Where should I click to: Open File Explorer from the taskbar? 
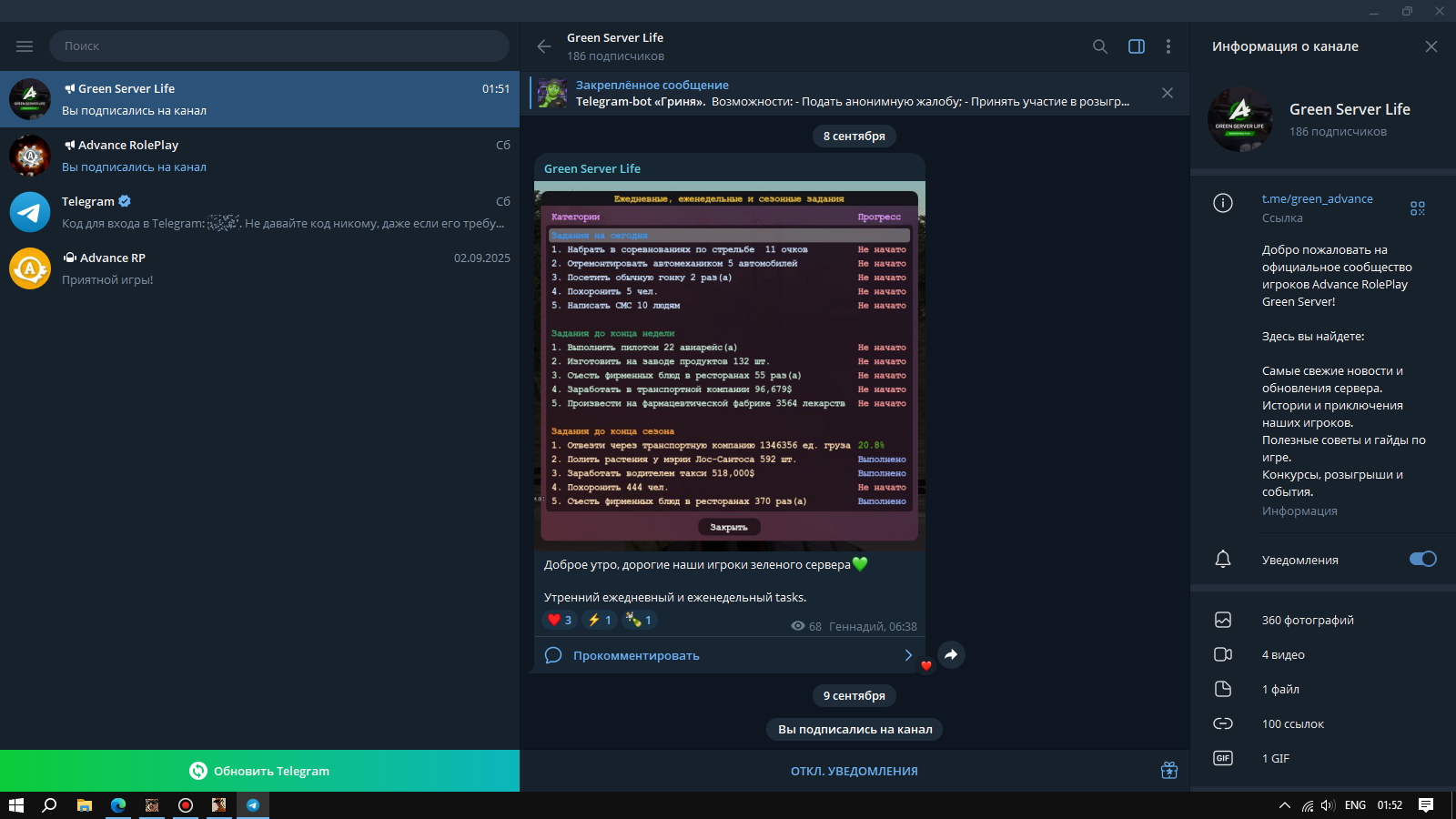click(85, 805)
